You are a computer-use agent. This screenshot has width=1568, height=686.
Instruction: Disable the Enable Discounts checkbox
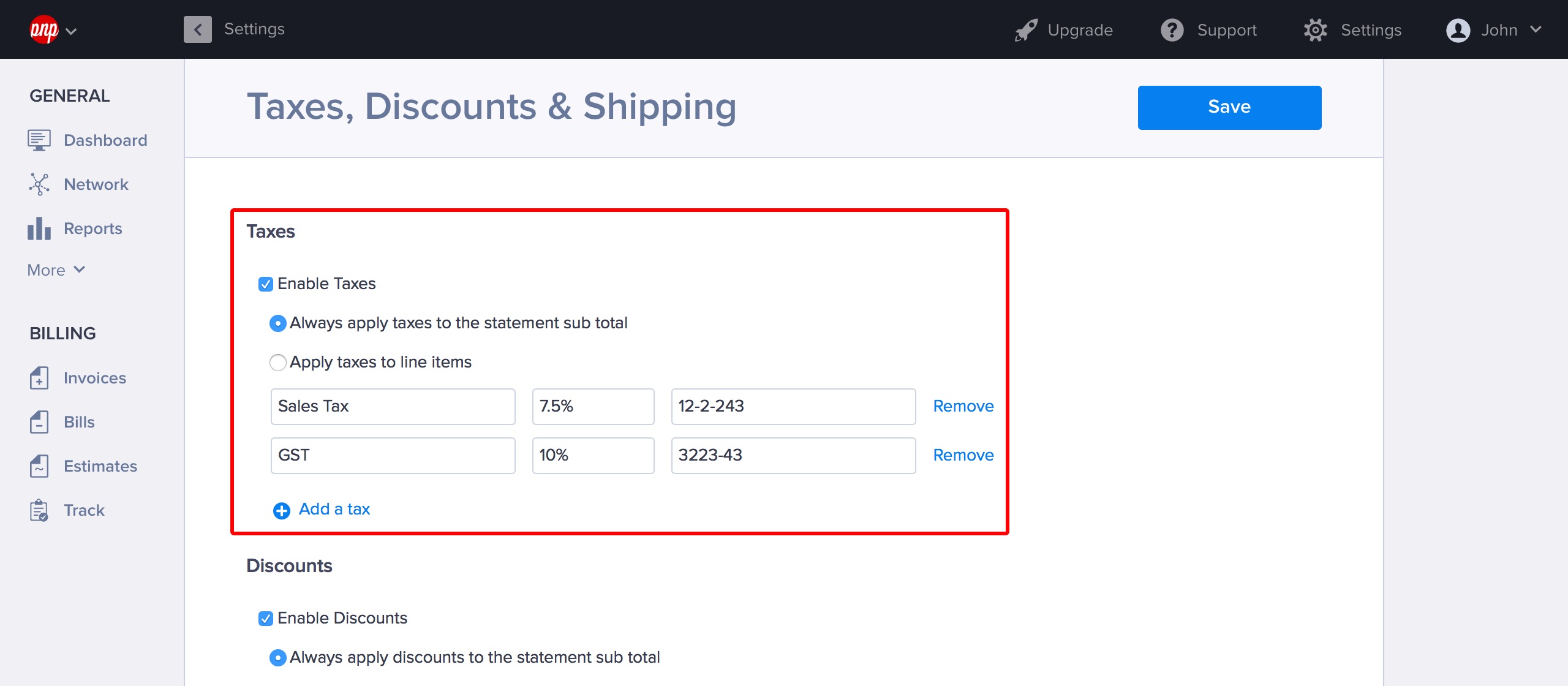click(265, 619)
